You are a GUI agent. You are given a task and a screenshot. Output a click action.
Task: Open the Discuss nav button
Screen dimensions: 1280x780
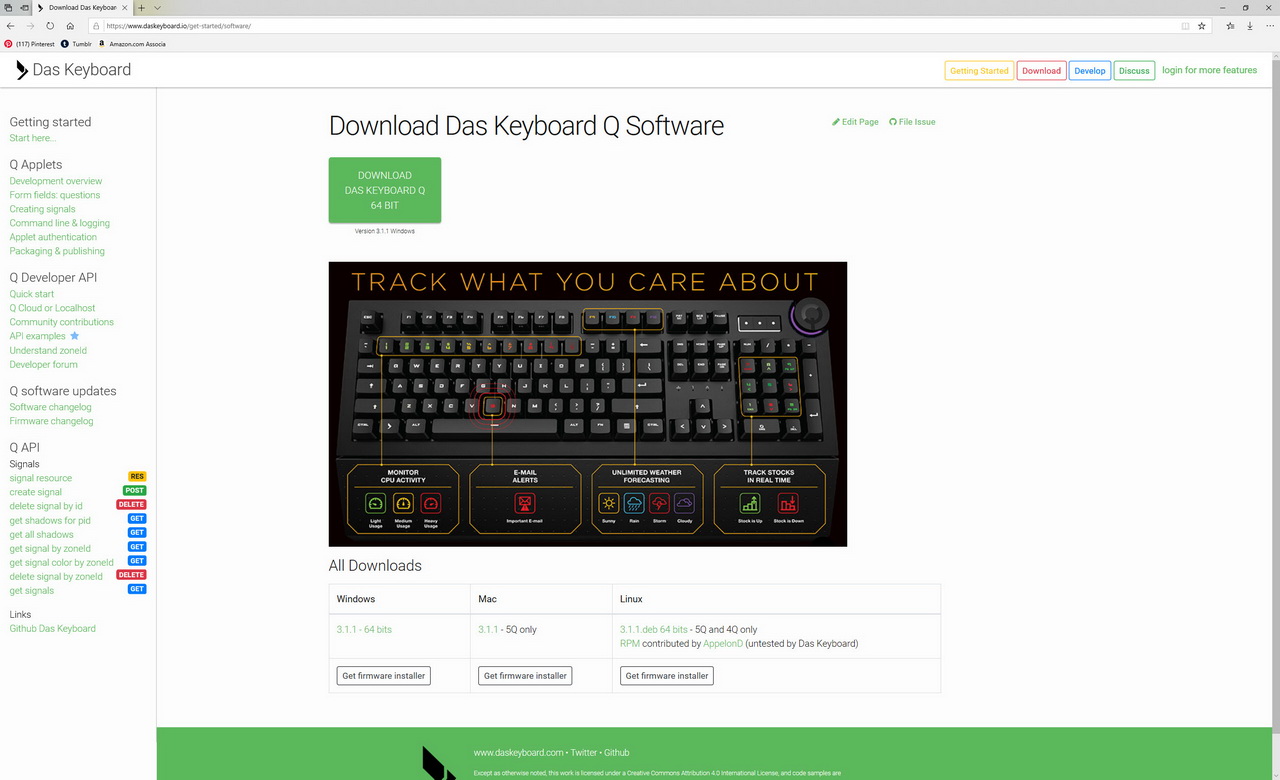[x=1134, y=71]
